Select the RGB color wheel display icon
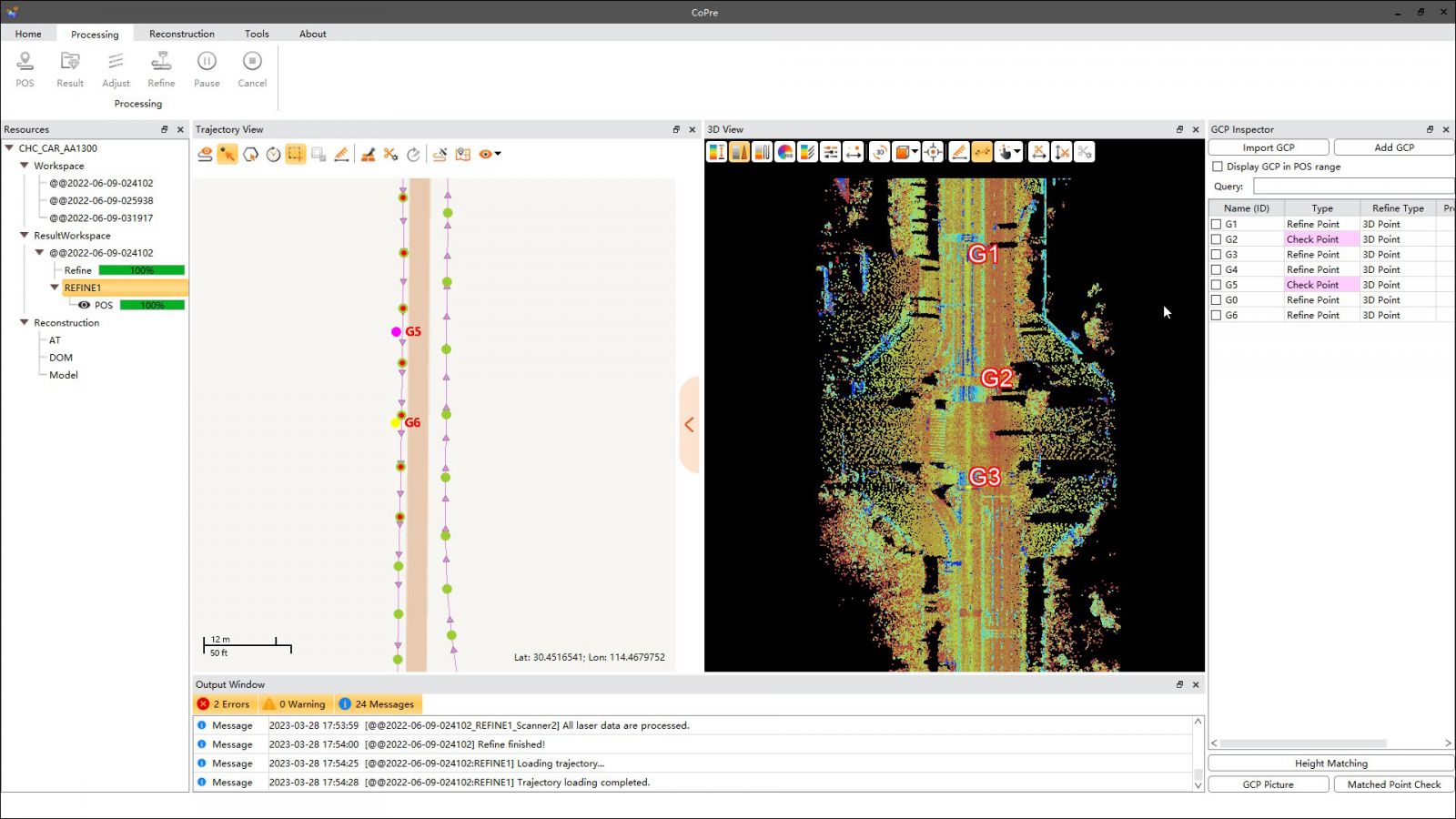This screenshot has width=1456, height=819. [784, 152]
